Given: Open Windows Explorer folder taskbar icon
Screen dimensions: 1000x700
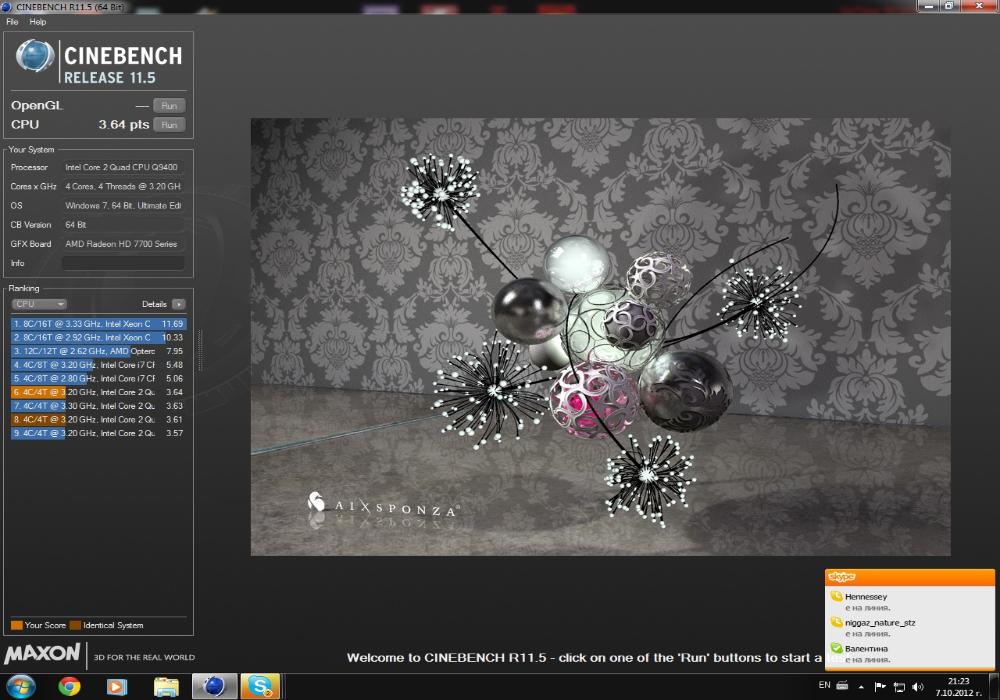Looking at the screenshot, I should coord(166,687).
